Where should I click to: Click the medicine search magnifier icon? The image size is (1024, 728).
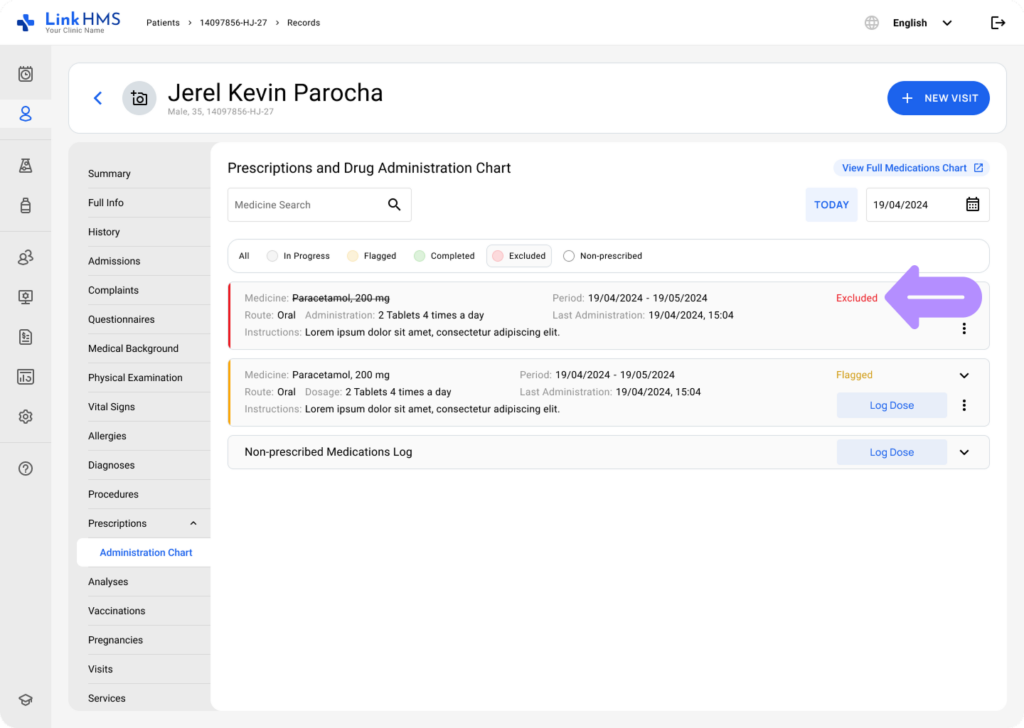click(394, 205)
